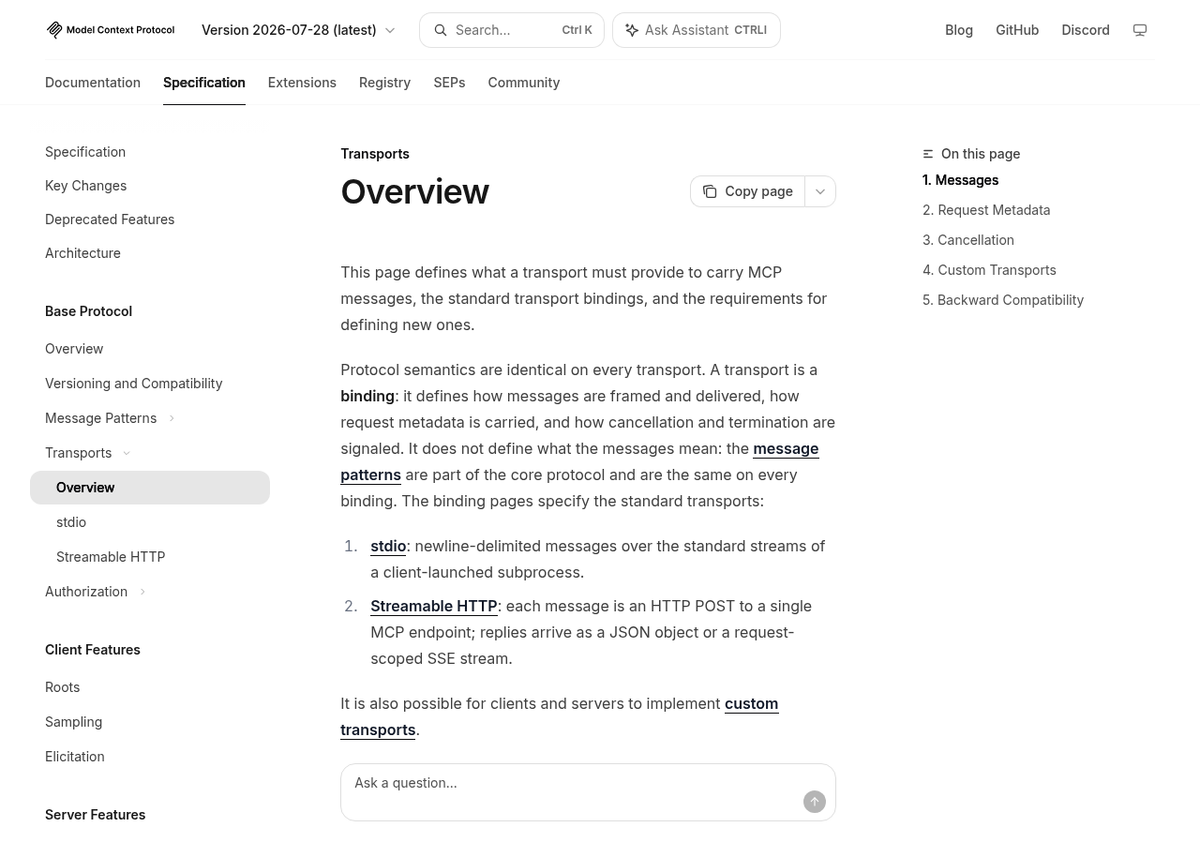
Task: Open Deprecated Features in the sidebar
Action: (x=110, y=220)
